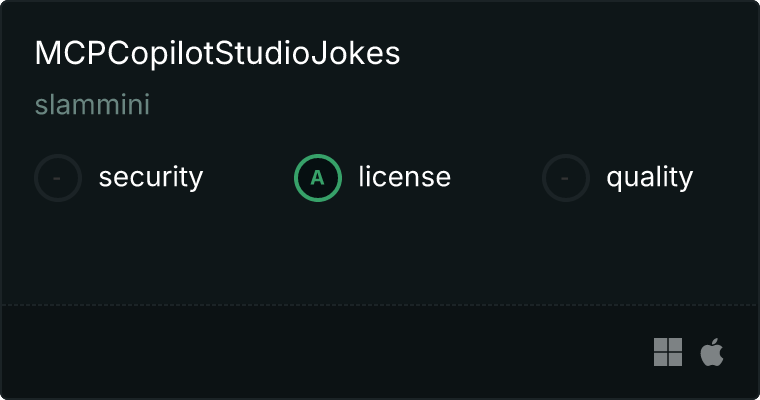
Task: Open the MCPCopilotStudioJokes title link
Action: click(x=217, y=53)
